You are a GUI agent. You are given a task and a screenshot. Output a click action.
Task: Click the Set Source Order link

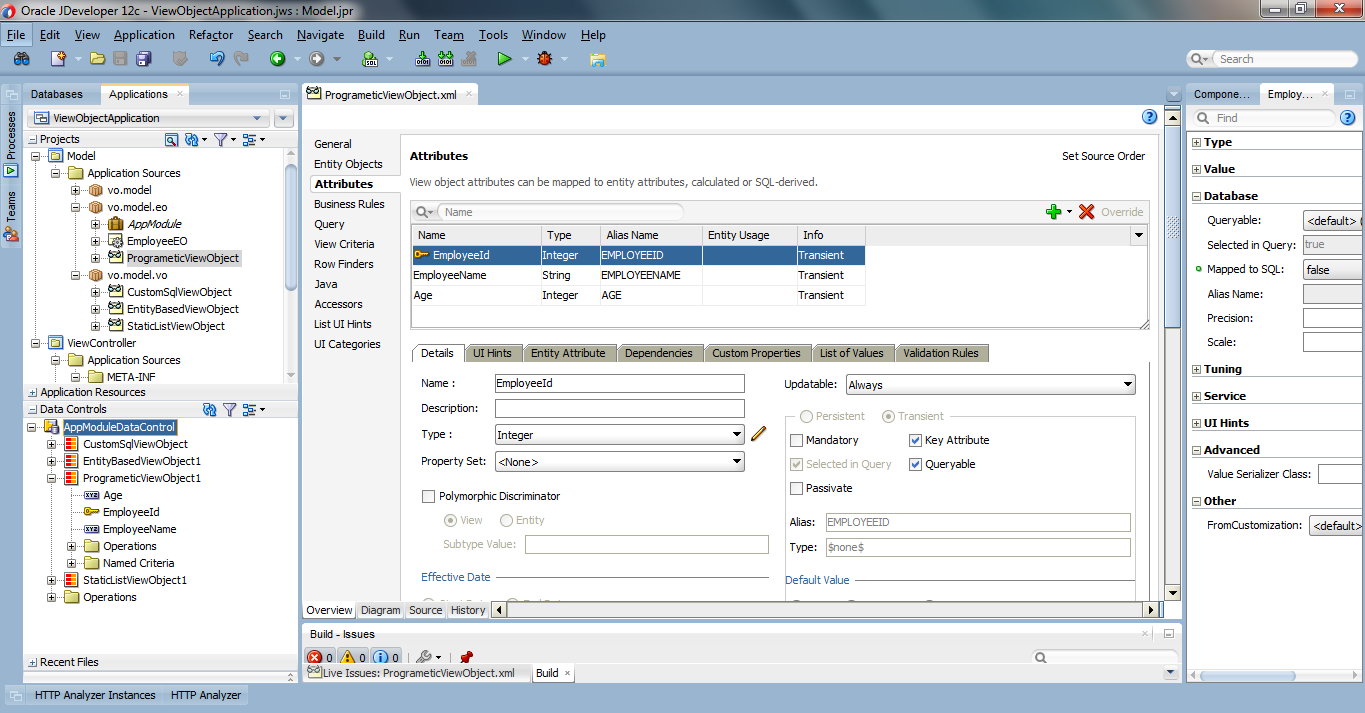1103,156
